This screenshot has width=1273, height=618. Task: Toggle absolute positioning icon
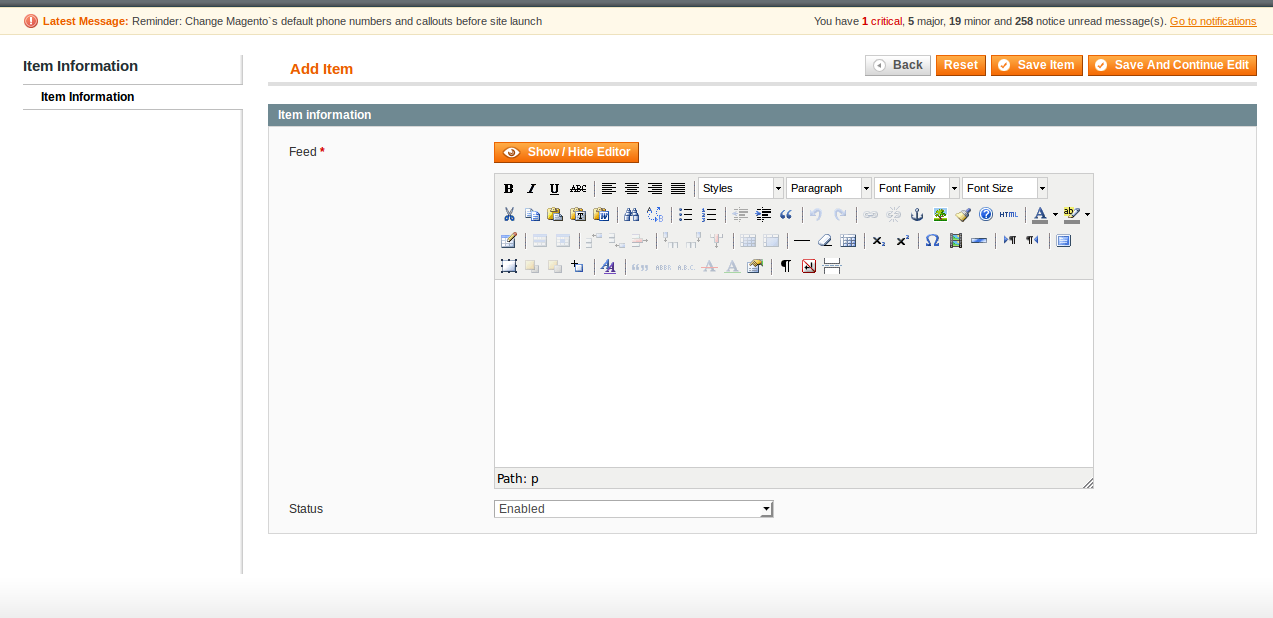pos(577,266)
